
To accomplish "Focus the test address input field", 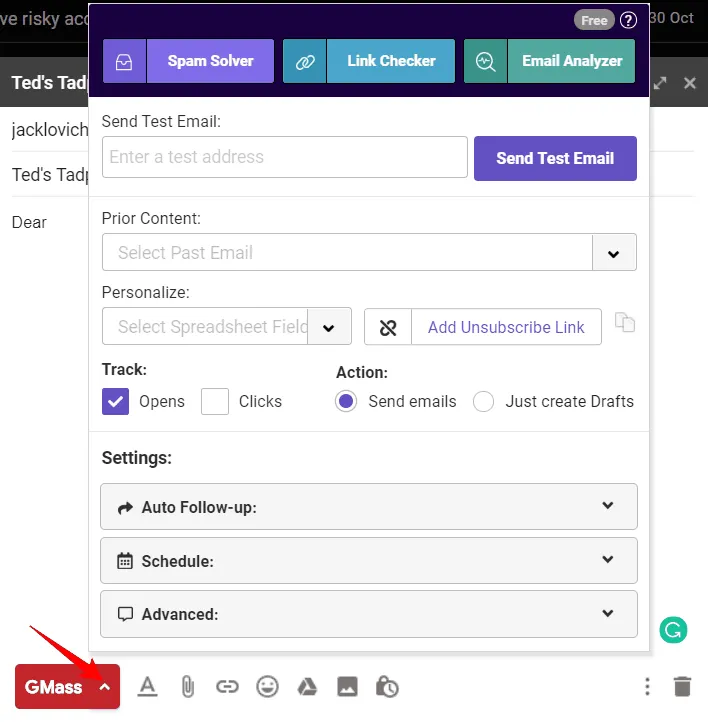I will pyautogui.click(x=285, y=157).
